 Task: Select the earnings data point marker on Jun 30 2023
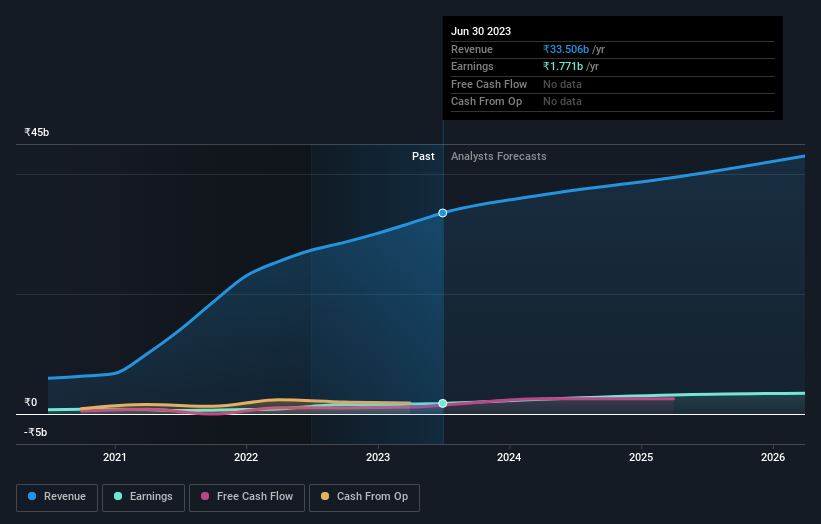coord(442,403)
